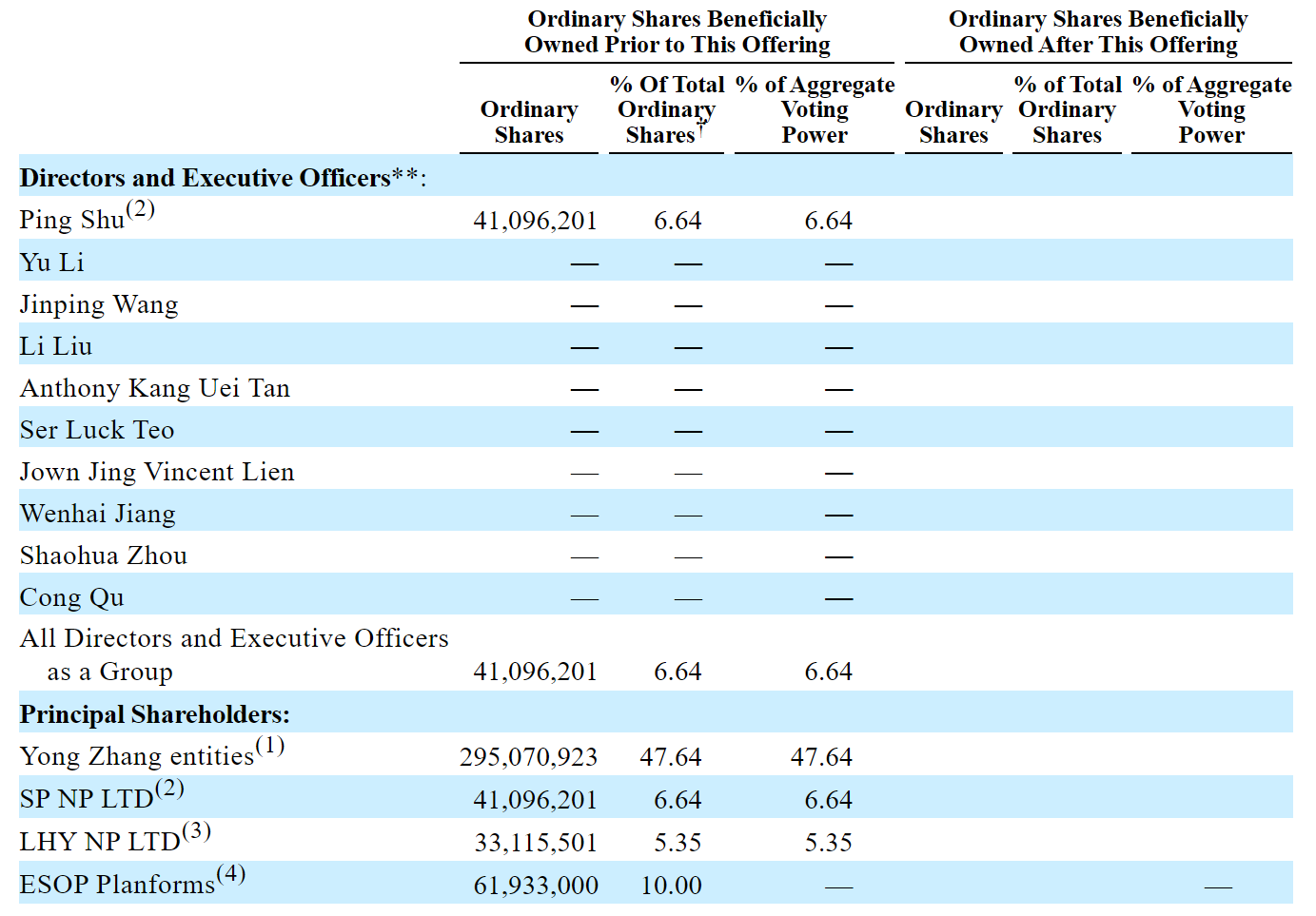Select the LHY NP LTD row label

coord(100,842)
